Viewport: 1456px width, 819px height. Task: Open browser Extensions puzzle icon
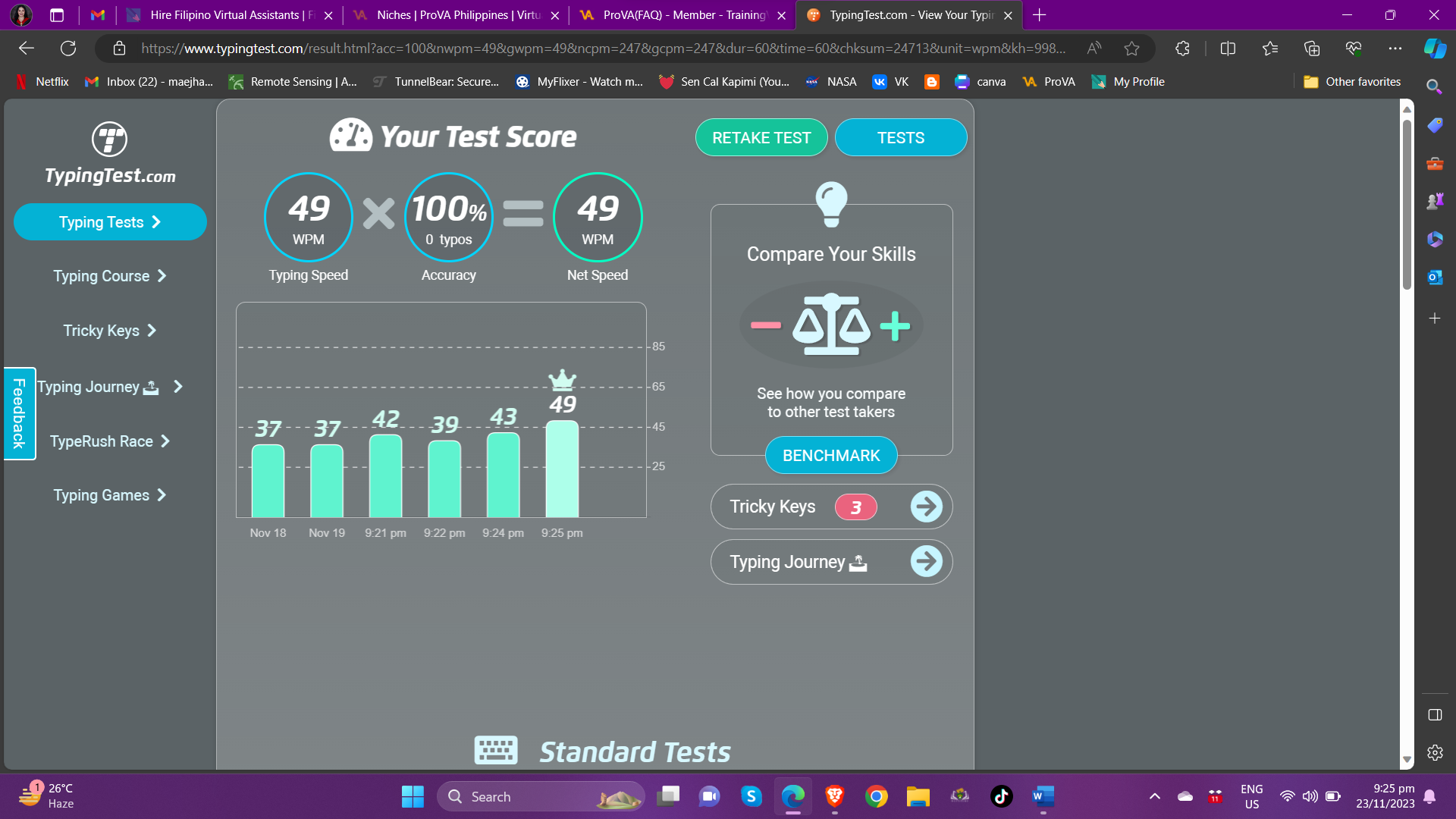1182,49
